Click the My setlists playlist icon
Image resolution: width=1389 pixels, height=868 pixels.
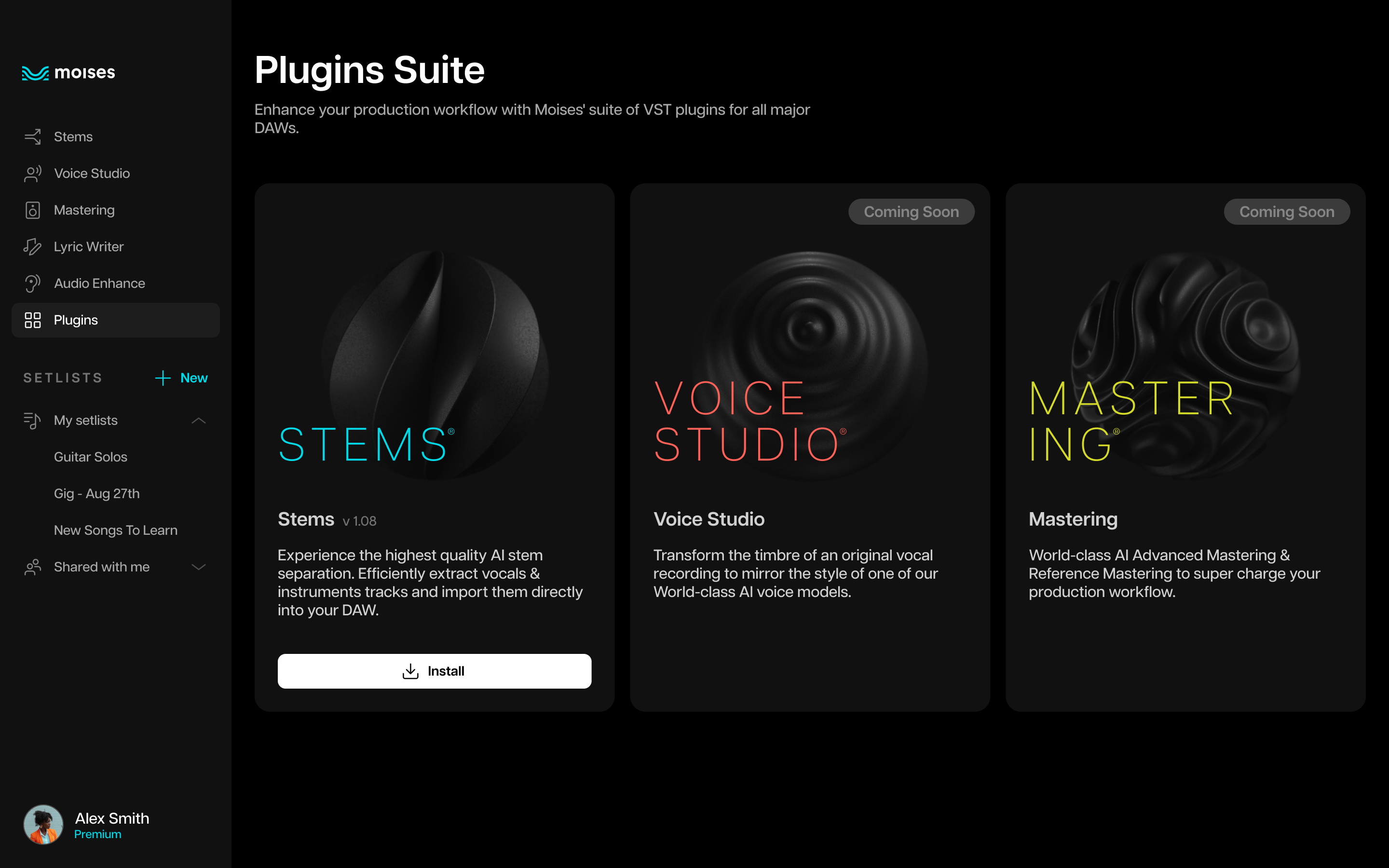[33, 420]
